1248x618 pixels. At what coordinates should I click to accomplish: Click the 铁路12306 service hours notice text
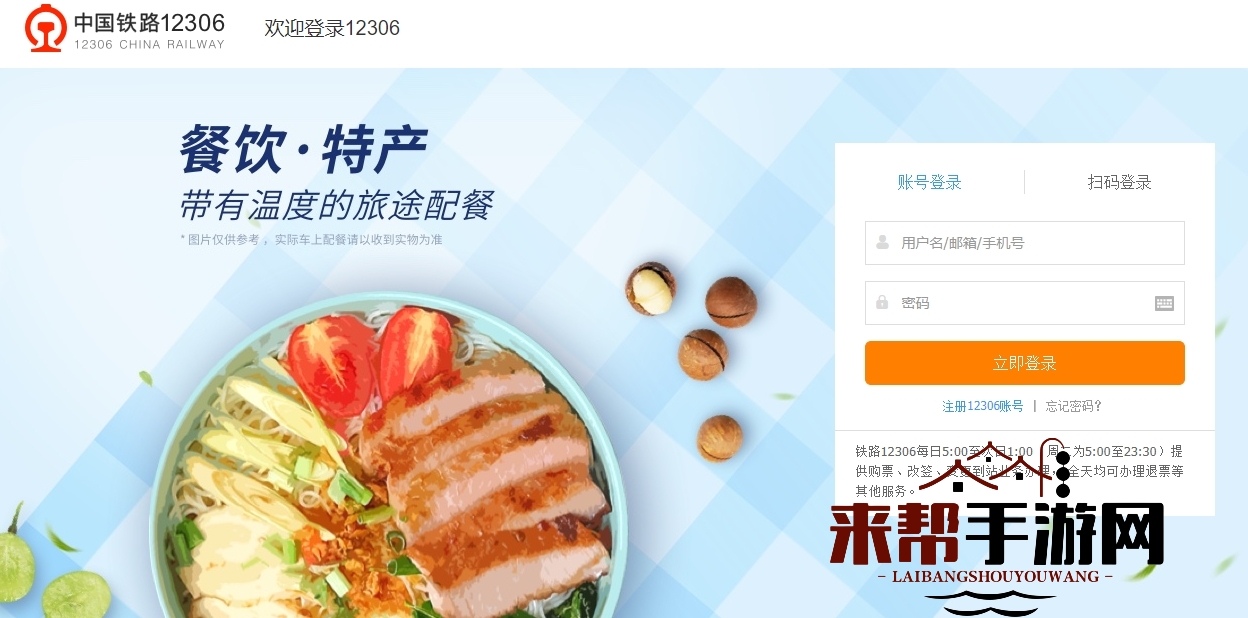(1019, 471)
